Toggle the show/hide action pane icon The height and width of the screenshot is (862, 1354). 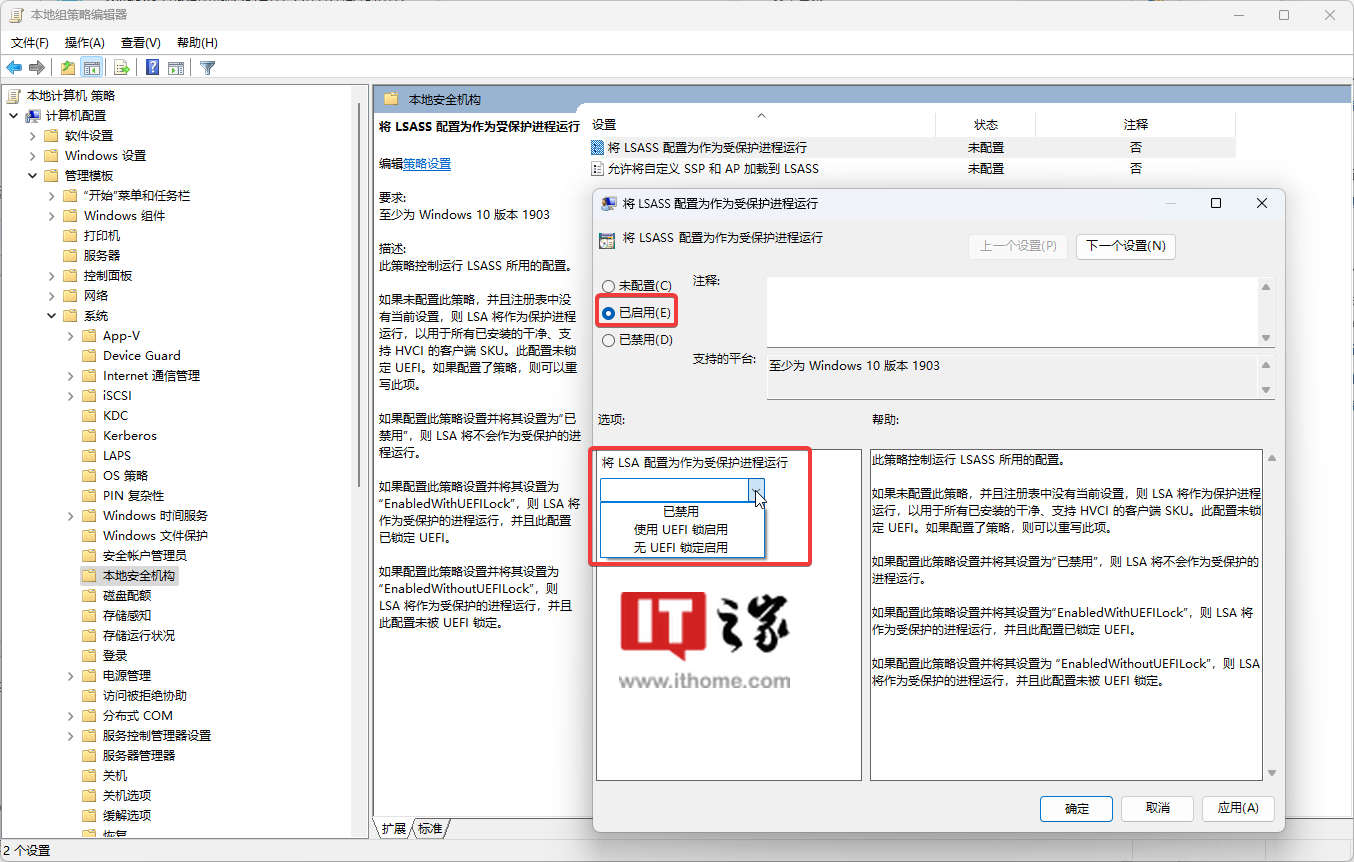(x=176, y=68)
